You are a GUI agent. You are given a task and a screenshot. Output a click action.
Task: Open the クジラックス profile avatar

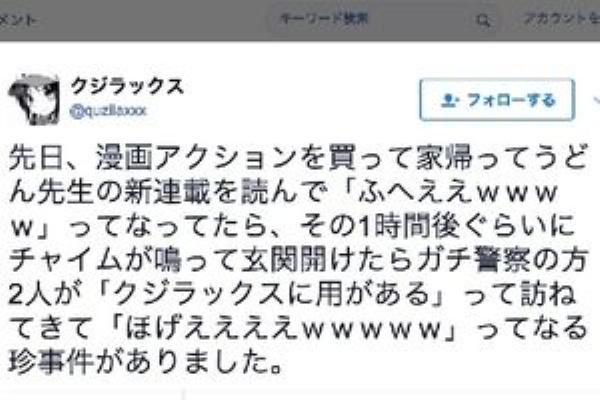[x=34, y=100]
